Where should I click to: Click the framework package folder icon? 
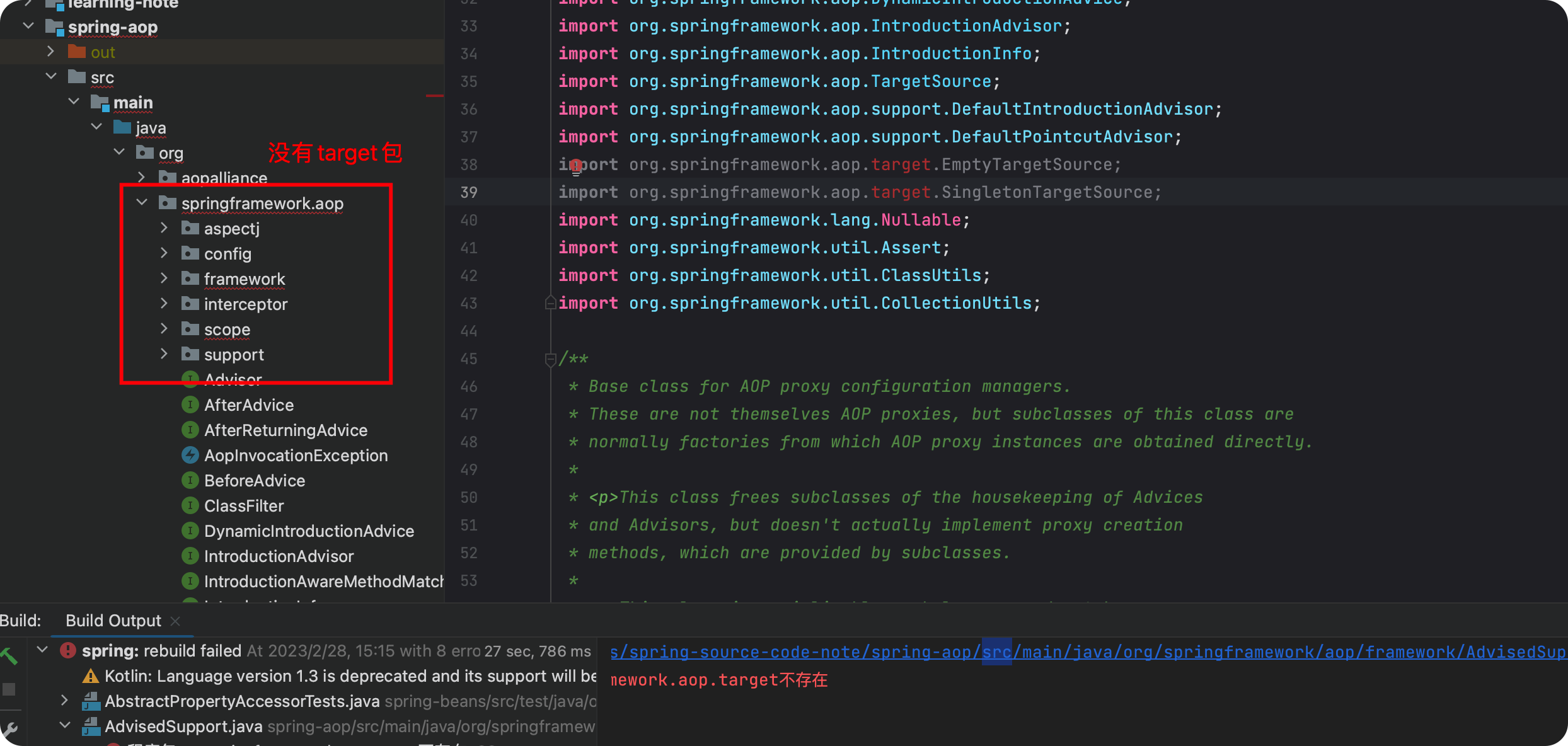coord(190,278)
